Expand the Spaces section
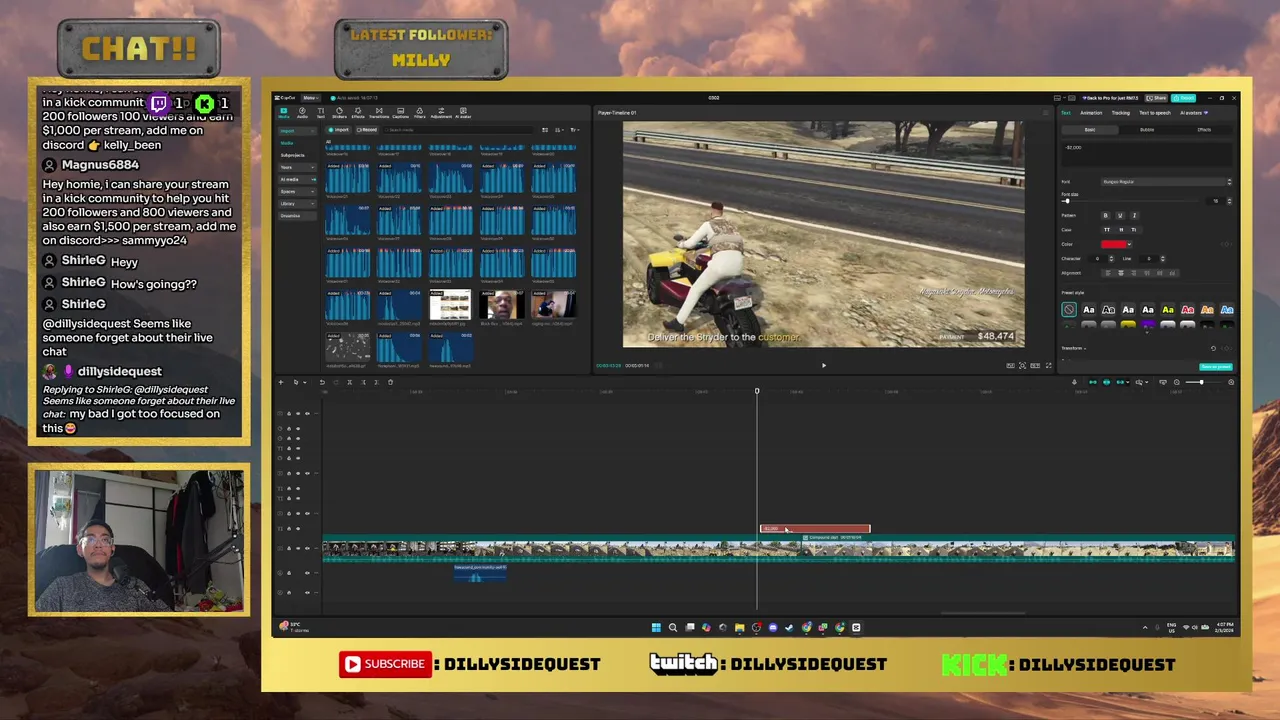 [297, 191]
